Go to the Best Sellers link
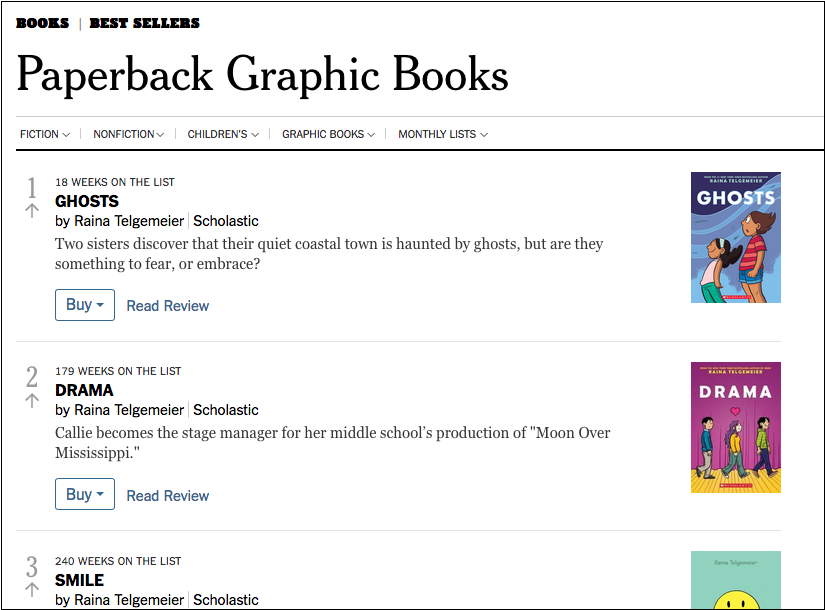Viewport: 825px width, 610px height. pos(144,23)
